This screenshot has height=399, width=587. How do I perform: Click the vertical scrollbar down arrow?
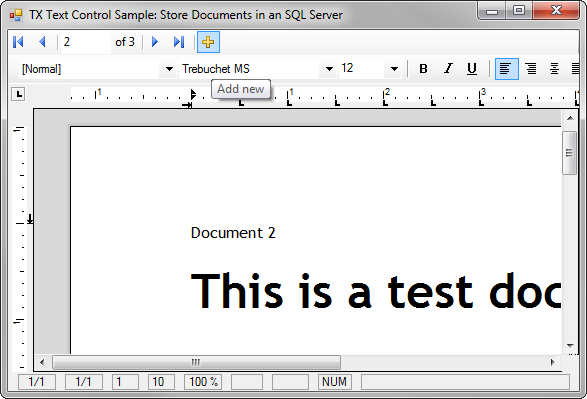pyautogui.click(x=570, y=345)
